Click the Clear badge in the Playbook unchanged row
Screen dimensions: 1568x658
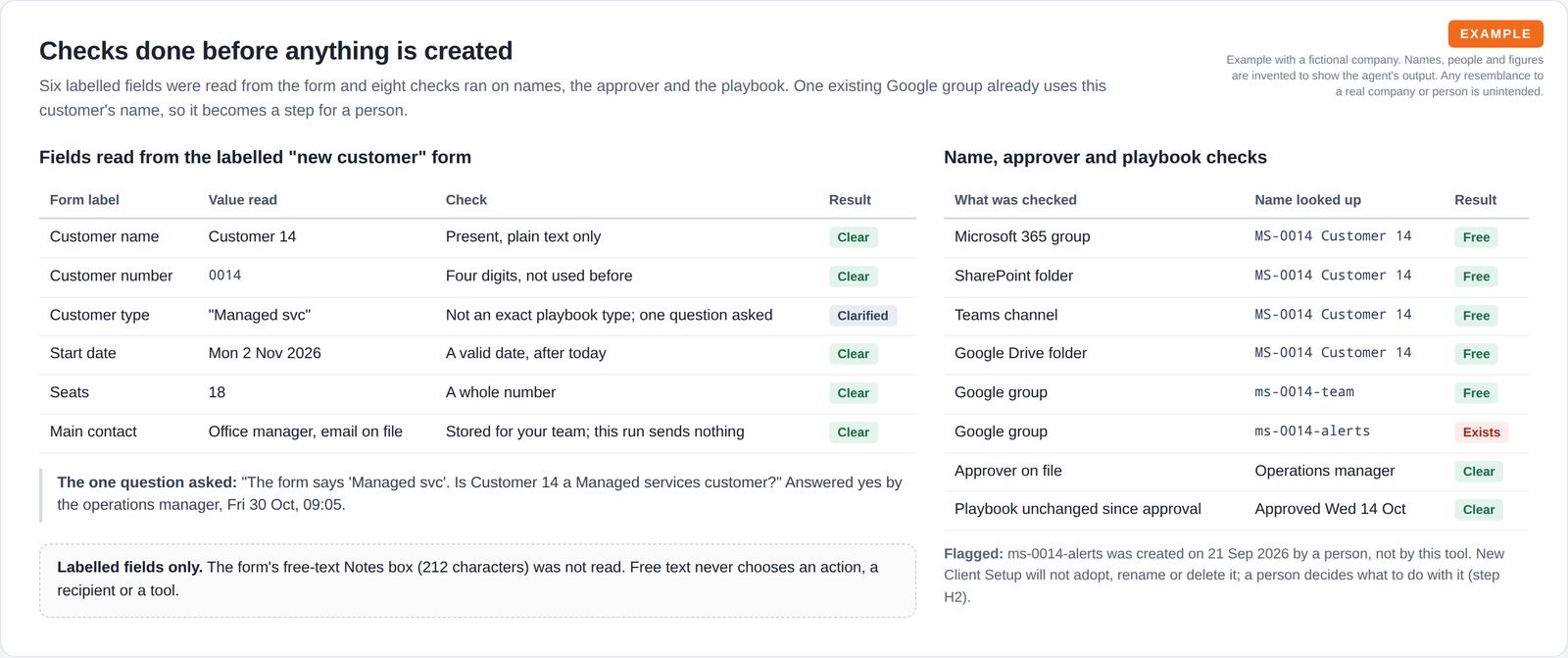1479,510
